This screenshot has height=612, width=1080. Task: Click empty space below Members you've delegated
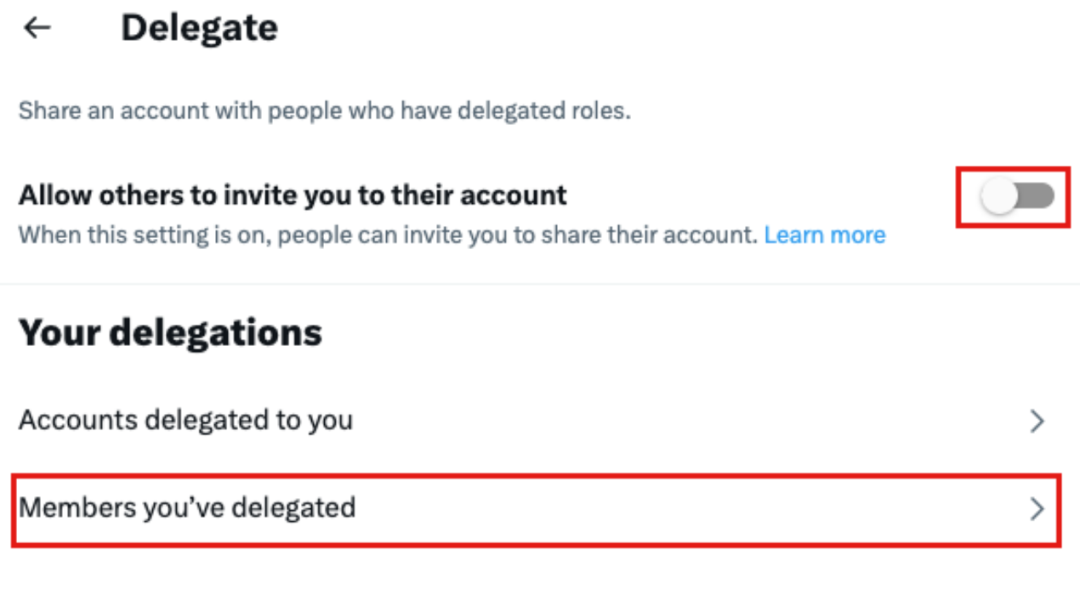point(540,580)
